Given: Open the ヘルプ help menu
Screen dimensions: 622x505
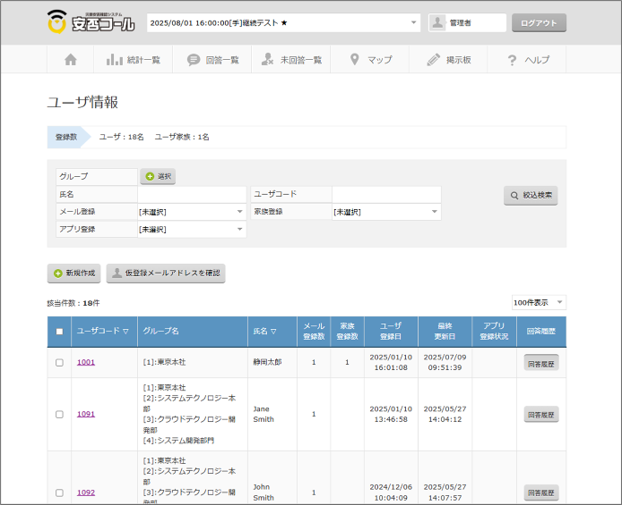Looking at the screenshot, I should (528, 60).
